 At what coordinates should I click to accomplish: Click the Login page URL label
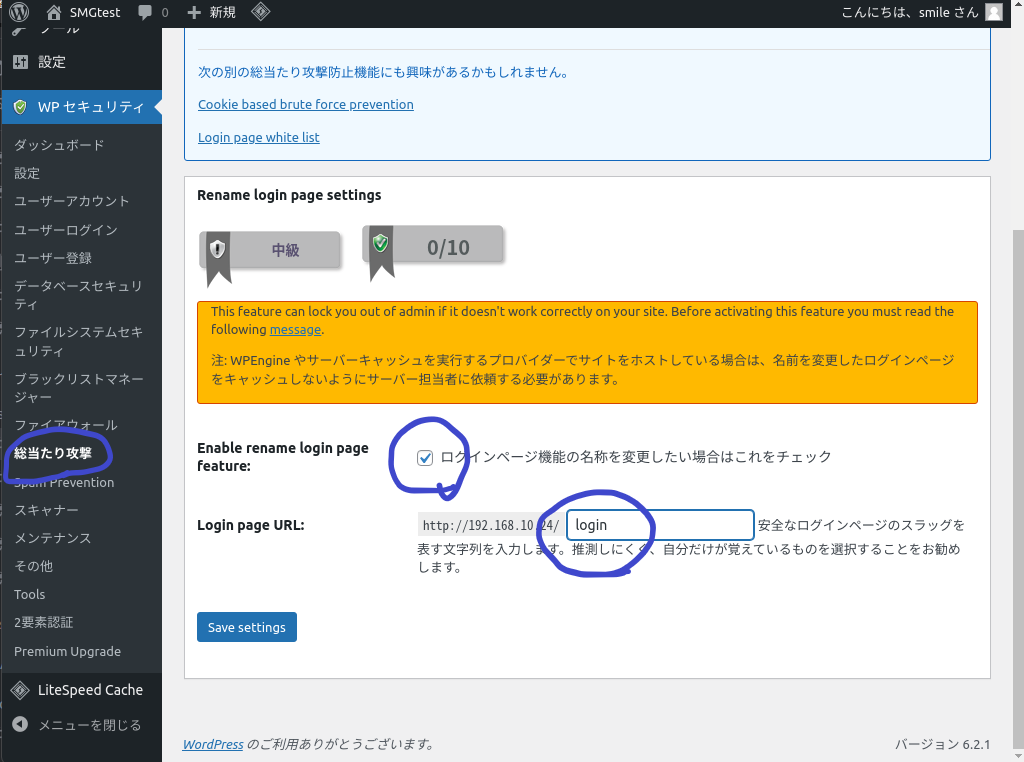(x=251, y=525)
